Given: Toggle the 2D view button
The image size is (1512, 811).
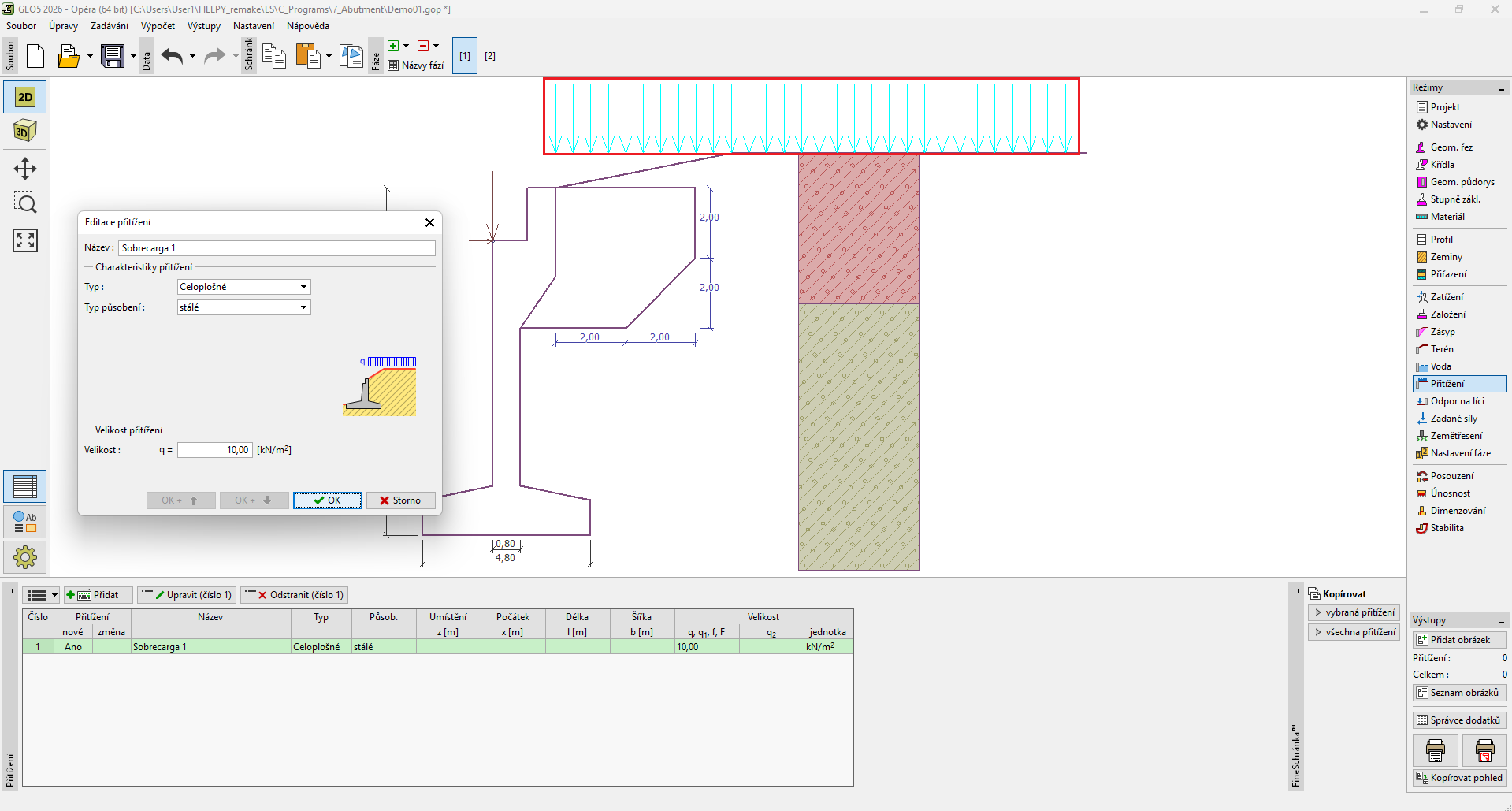Looking at the screenshot, I should click(x=25, y=97).
